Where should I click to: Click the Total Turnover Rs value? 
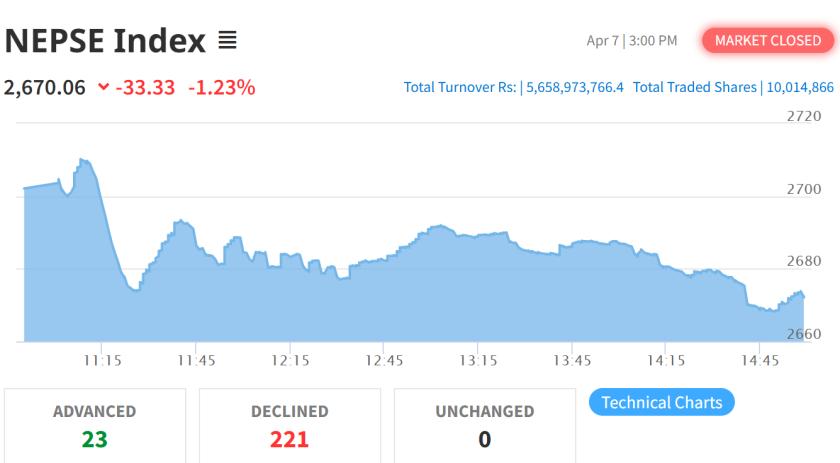pos(574,87)
